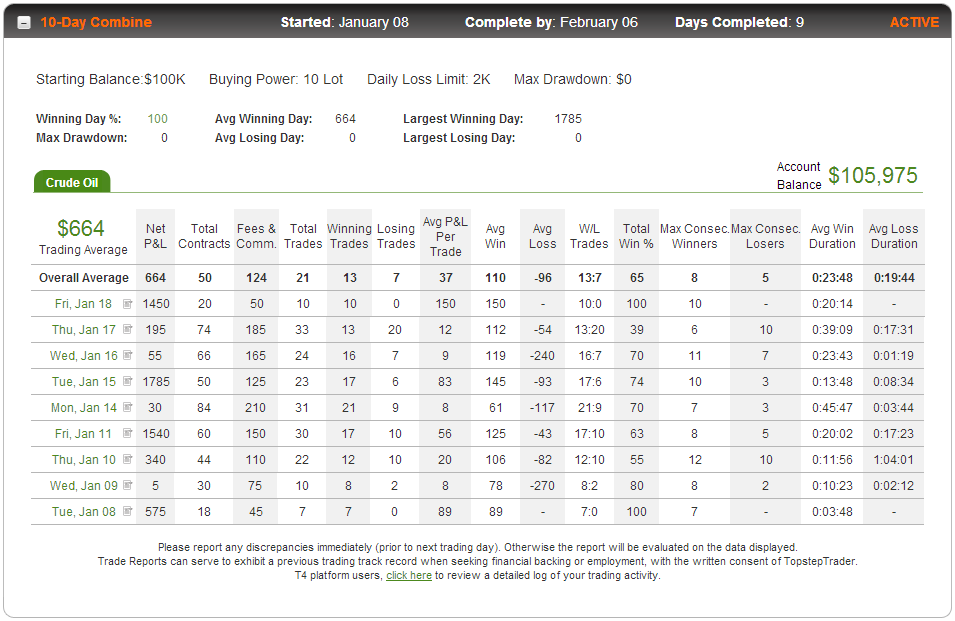Open the Tue, Jan 15 daily report
The width and height of the screenshot is (955, 621).
tap(83, 382)
